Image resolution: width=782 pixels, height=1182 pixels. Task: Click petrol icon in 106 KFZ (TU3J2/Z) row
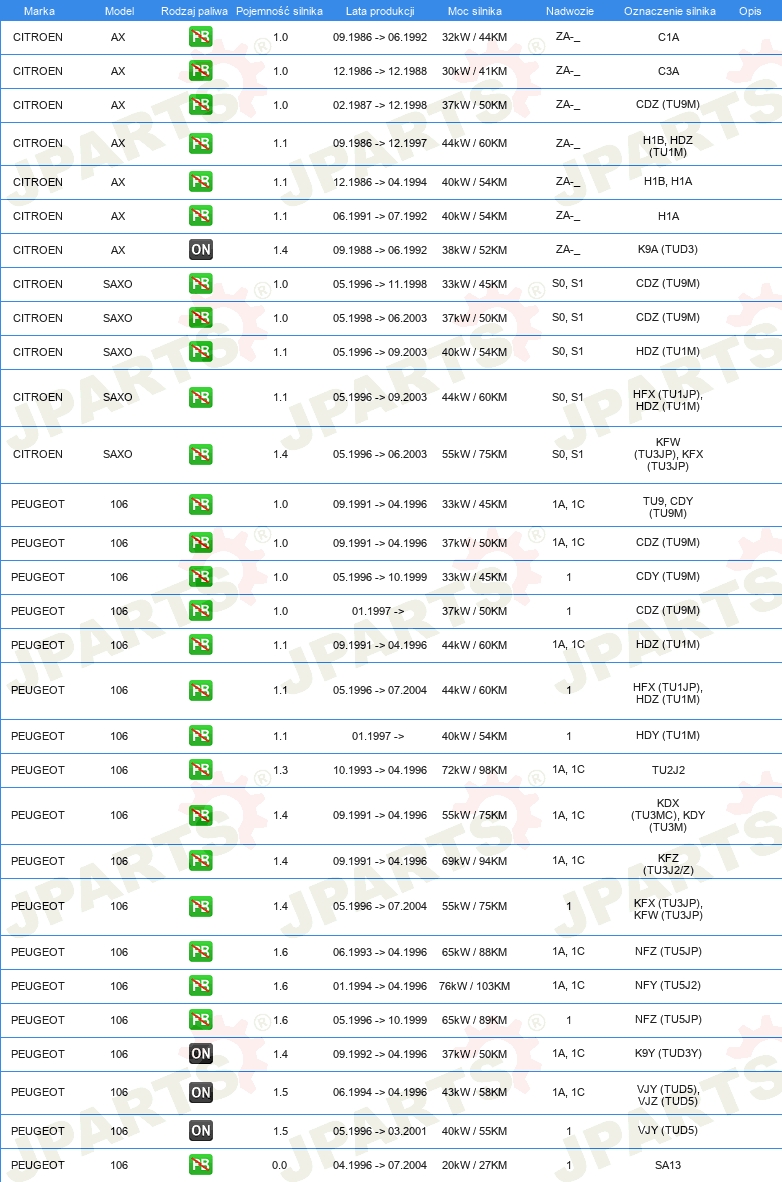tap(201, 861)
